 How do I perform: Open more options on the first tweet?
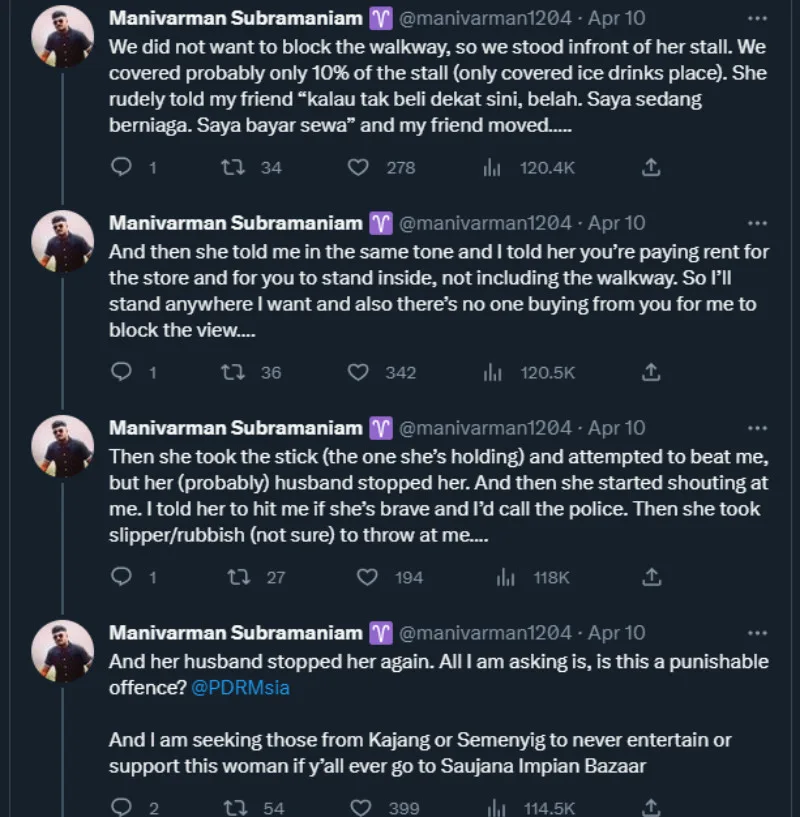pyautogui.click(x=757, y=18)
